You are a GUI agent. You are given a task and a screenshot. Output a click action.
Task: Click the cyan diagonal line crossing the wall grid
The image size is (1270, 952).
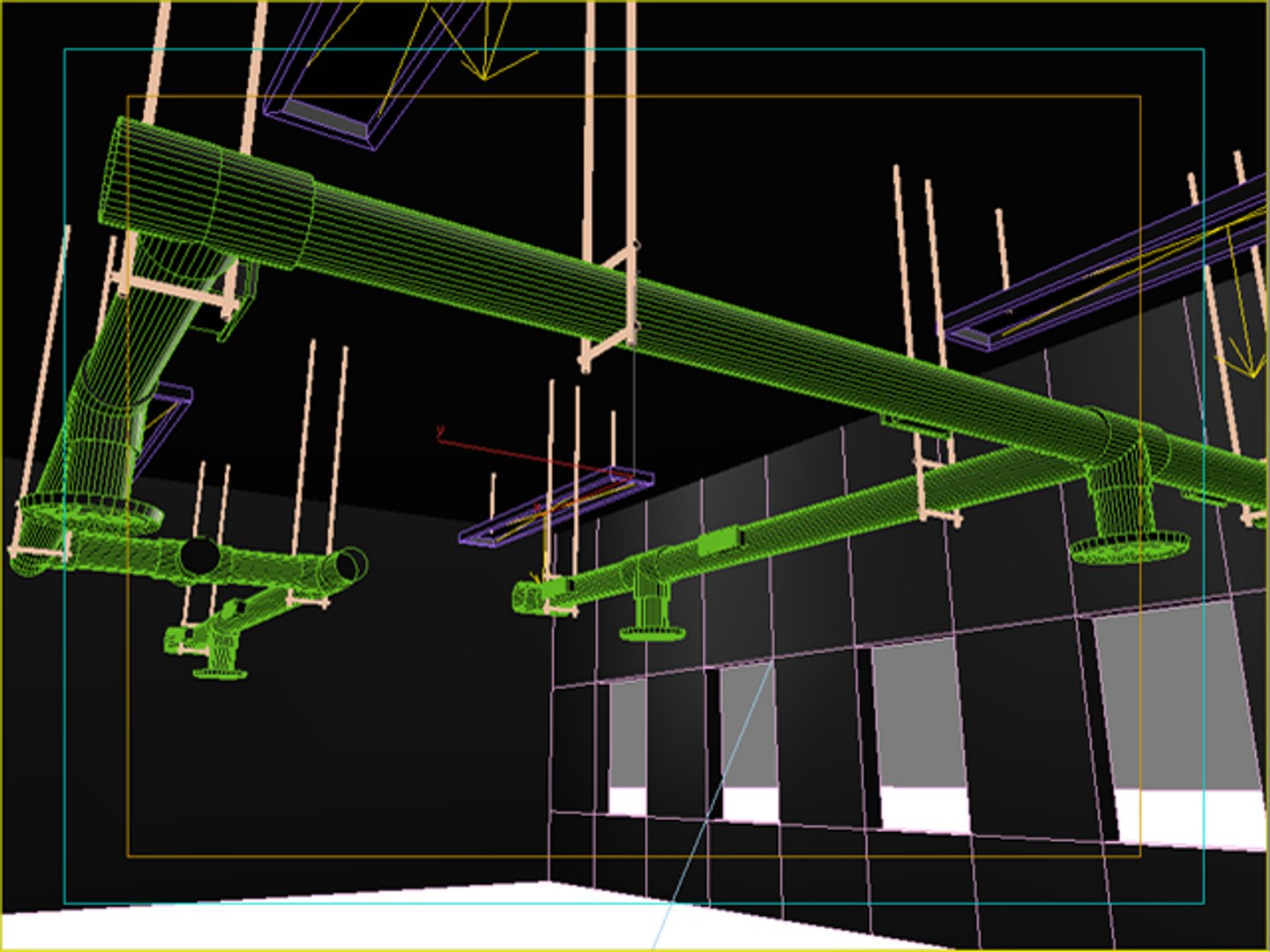point(713,807)
